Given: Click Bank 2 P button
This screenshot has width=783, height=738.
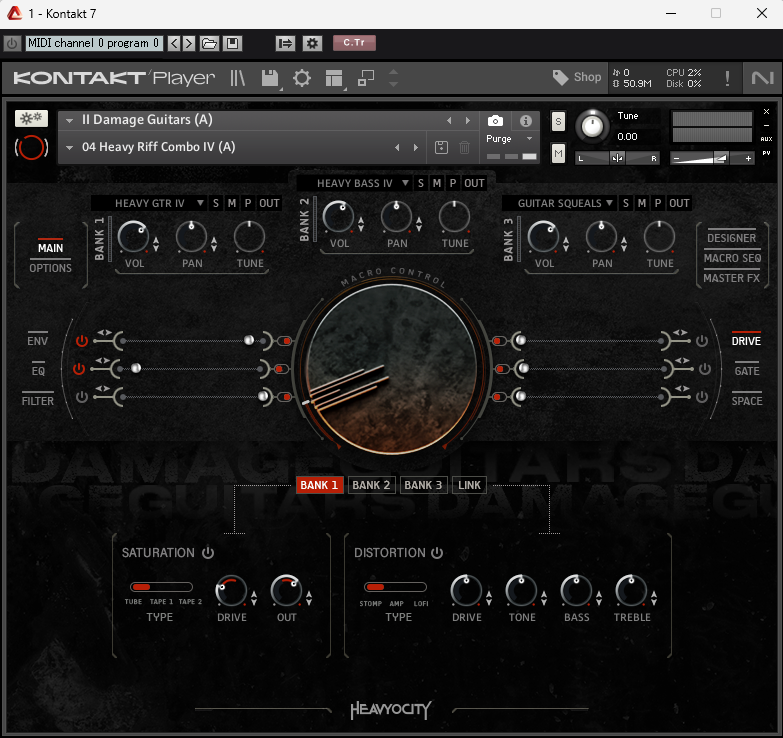Looking at the screenshot, I should [453, 183].
